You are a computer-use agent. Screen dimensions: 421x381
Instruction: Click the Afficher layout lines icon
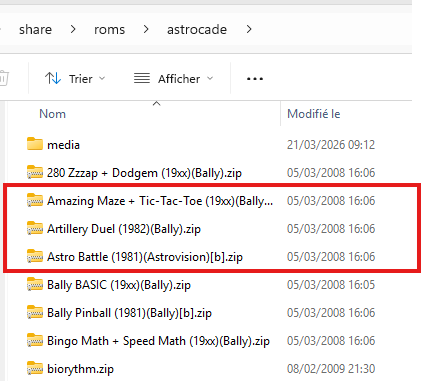[142, 79]
